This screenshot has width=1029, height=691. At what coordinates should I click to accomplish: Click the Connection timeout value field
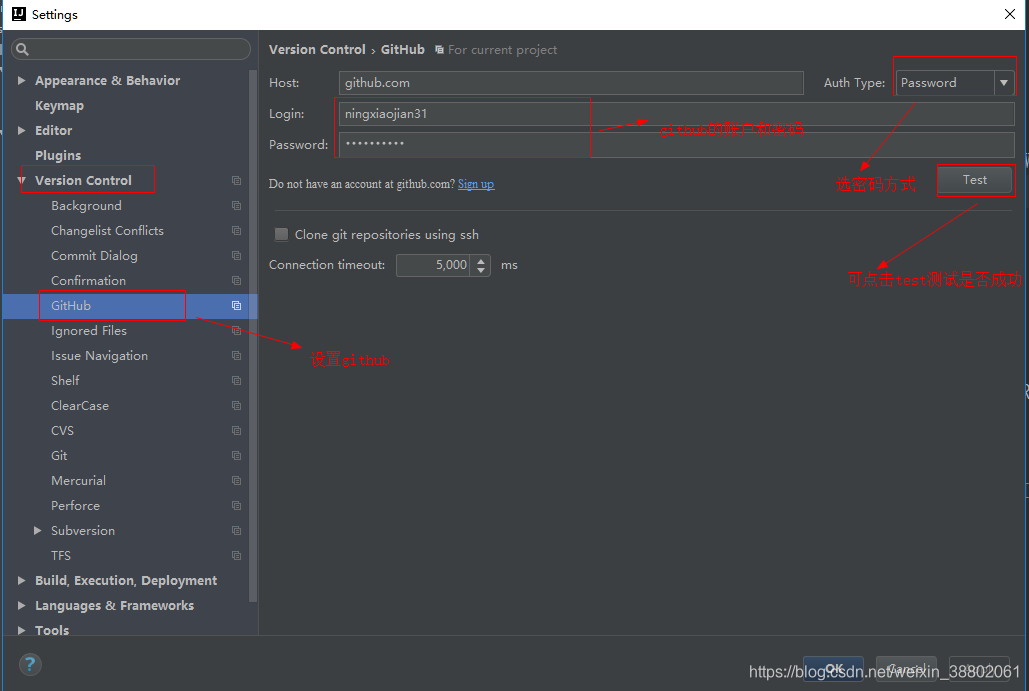point(433,265)
